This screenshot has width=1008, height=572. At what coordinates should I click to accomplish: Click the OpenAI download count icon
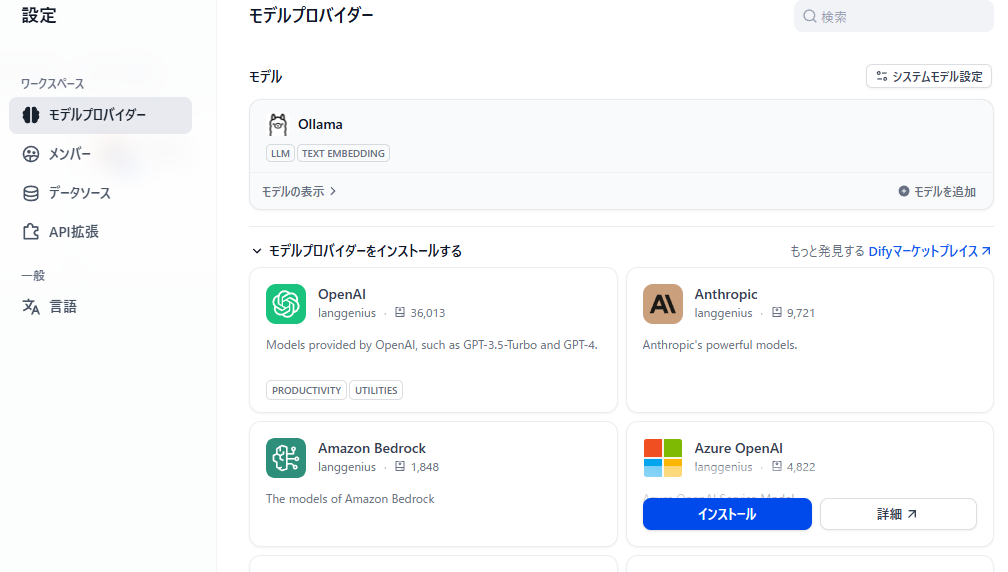click(400, 312)
